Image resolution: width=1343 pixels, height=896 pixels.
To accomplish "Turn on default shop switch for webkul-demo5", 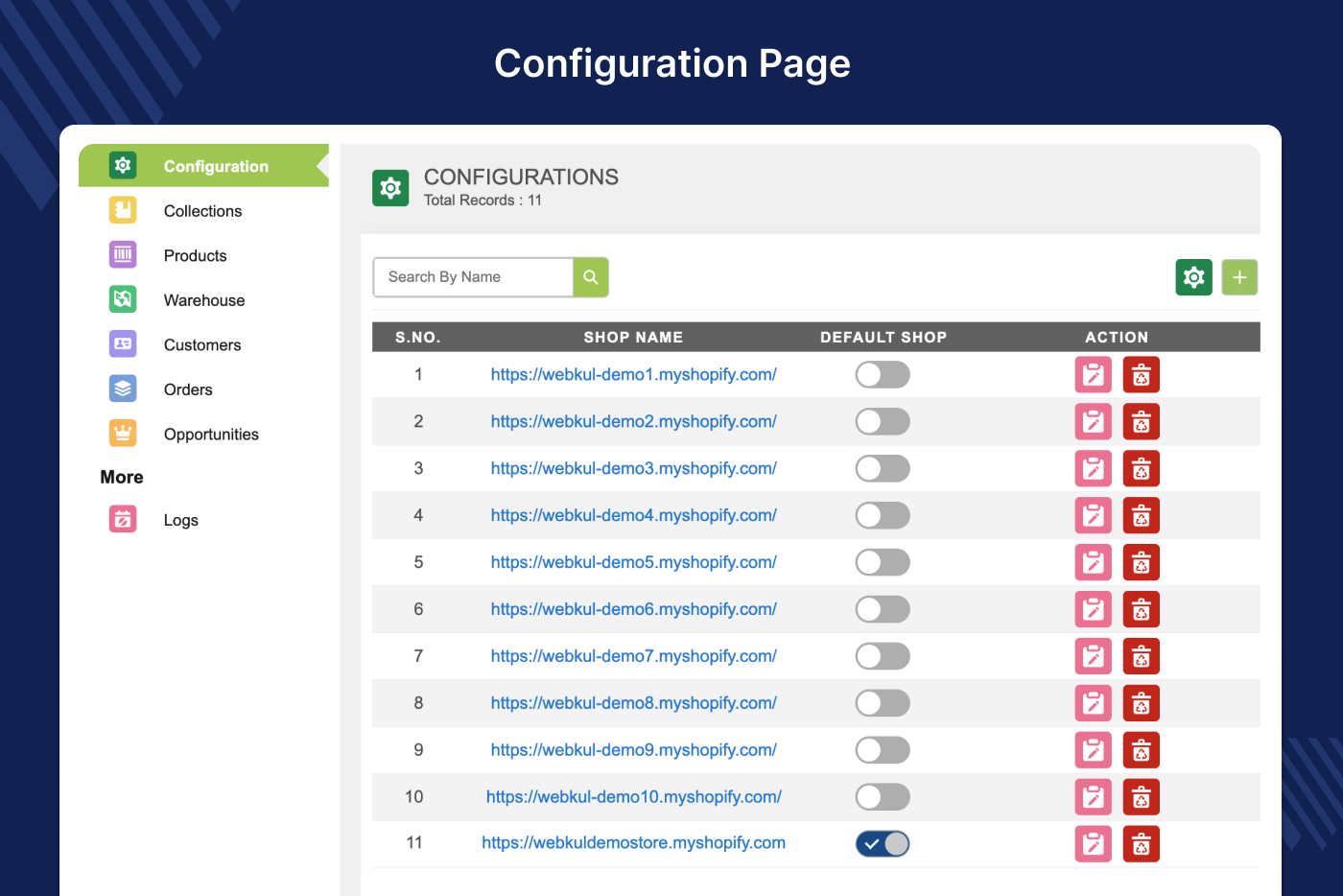I will pyautogui.click(x=883, y=562).
